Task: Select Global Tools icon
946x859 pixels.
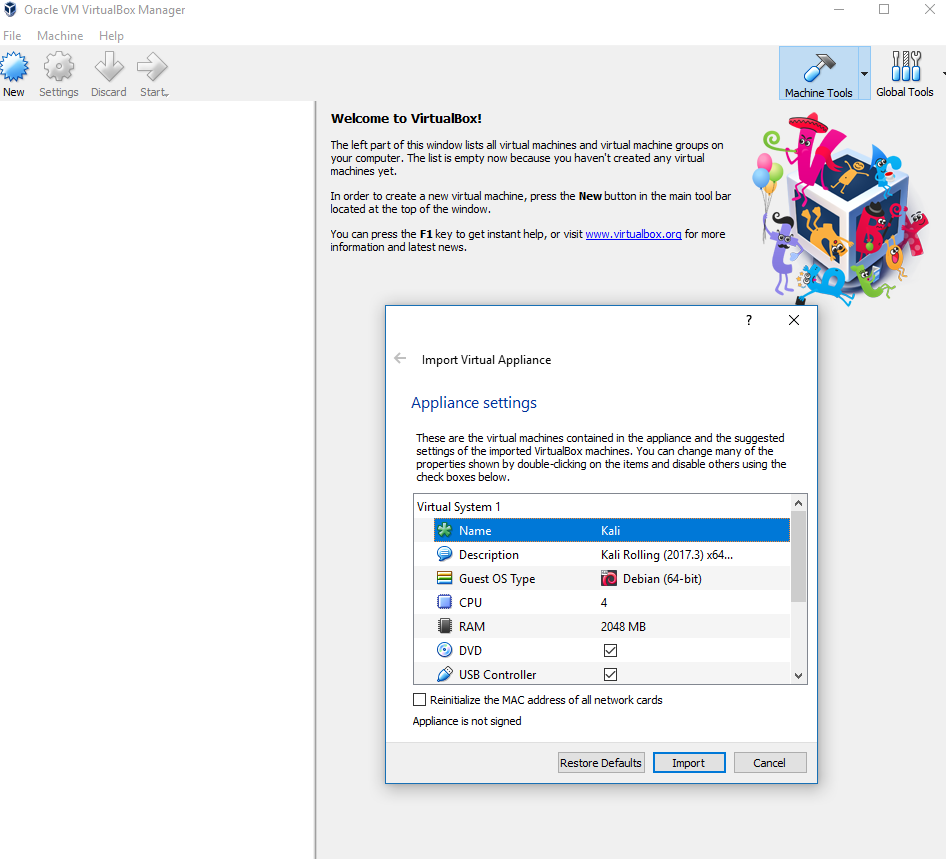Action: (x=906, y=66)
